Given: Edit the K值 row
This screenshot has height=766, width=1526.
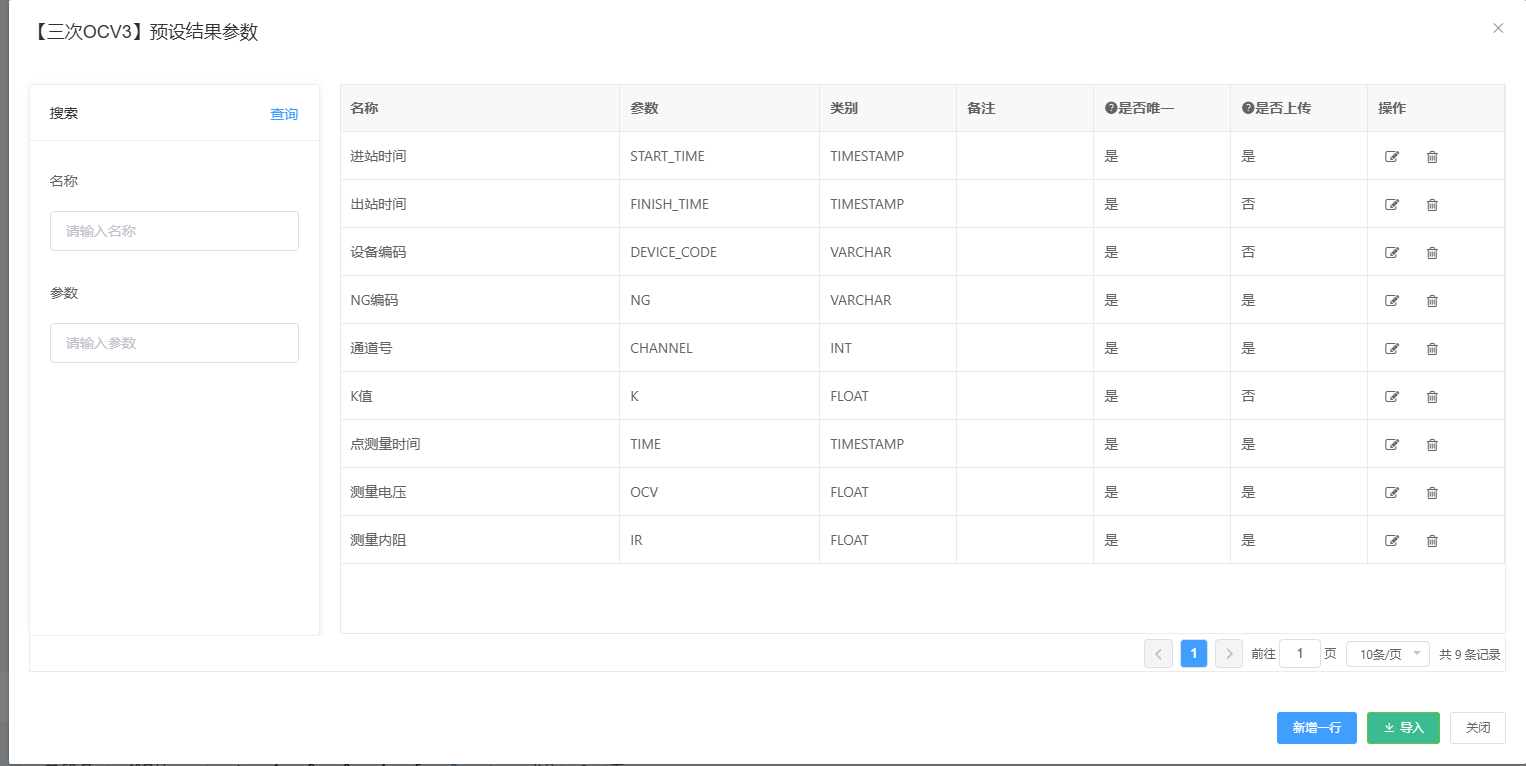Looking at the screenshot, I should [1392, 397].
